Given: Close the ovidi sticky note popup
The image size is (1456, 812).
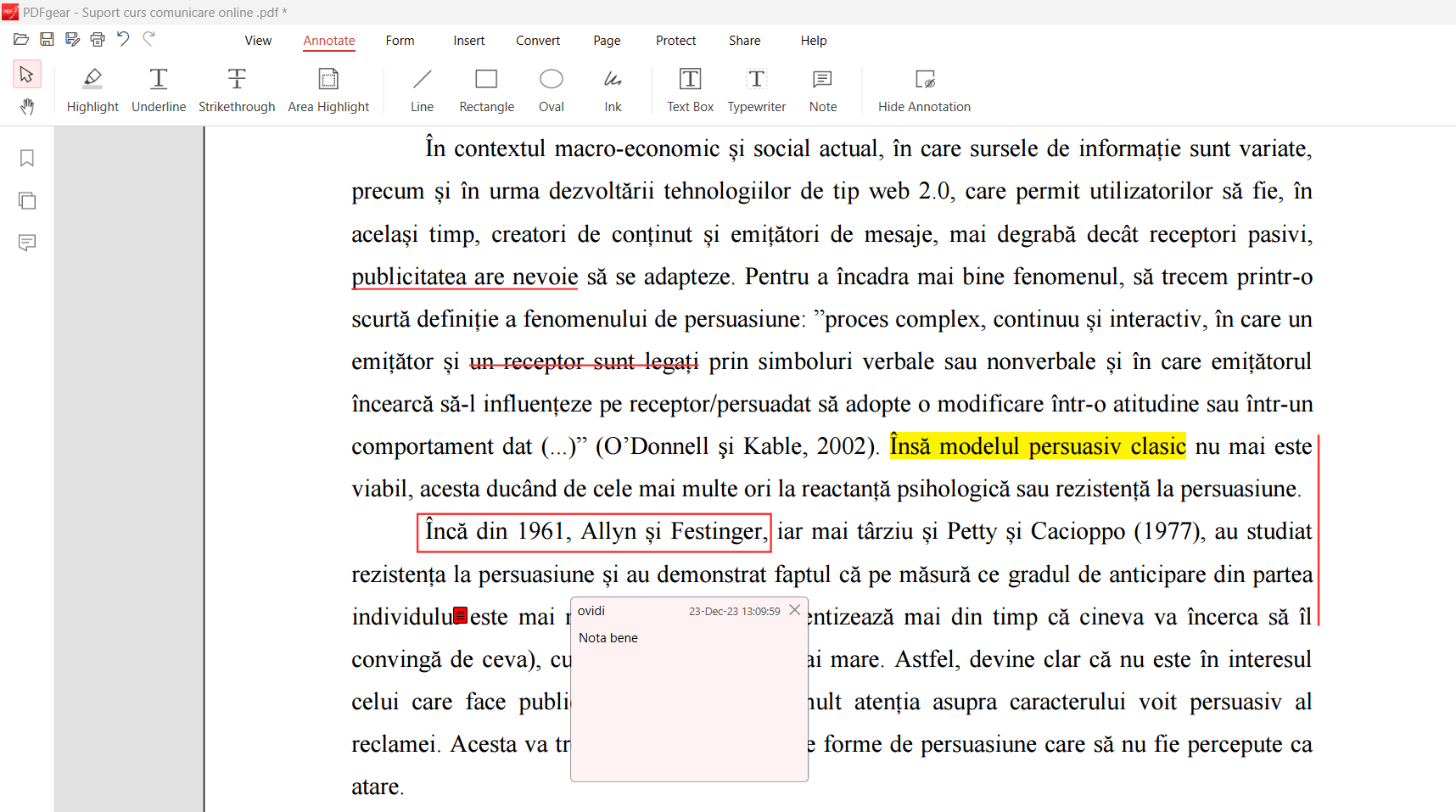Looking at the screenshot, I should [x=794, y=609].
